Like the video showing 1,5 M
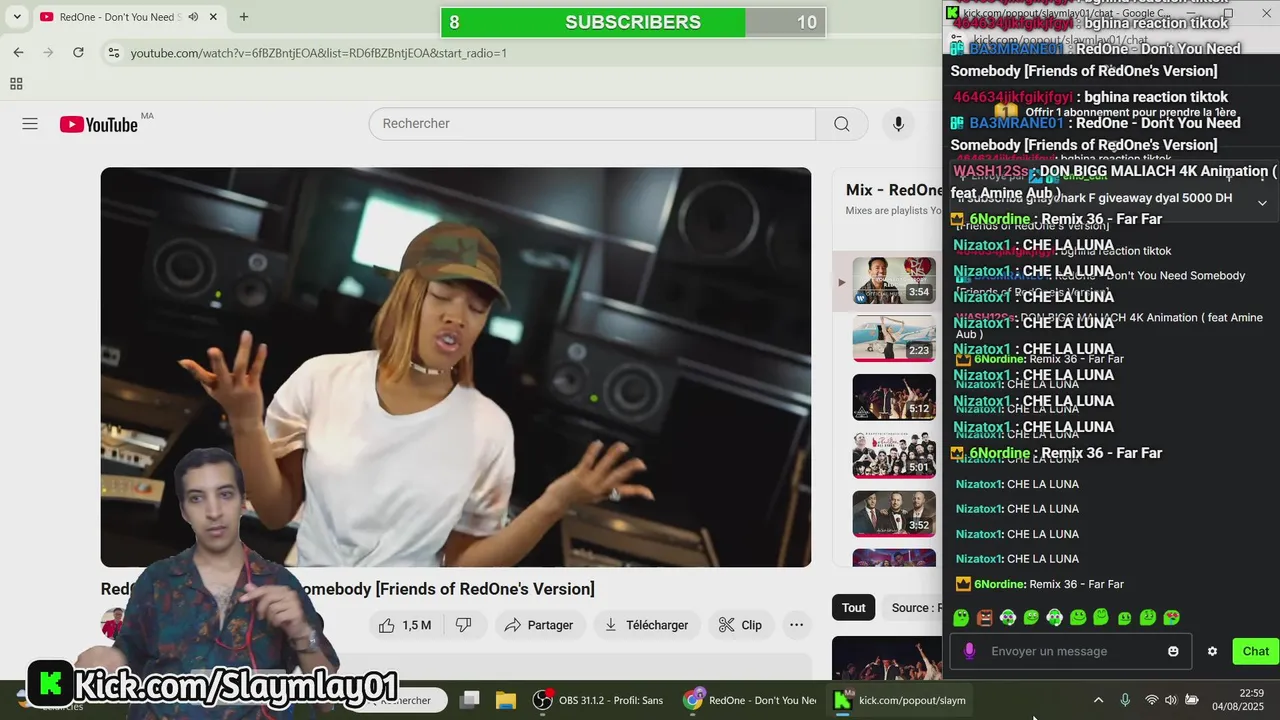Screen dimensions: 1280x720 [x=405, y=625]
